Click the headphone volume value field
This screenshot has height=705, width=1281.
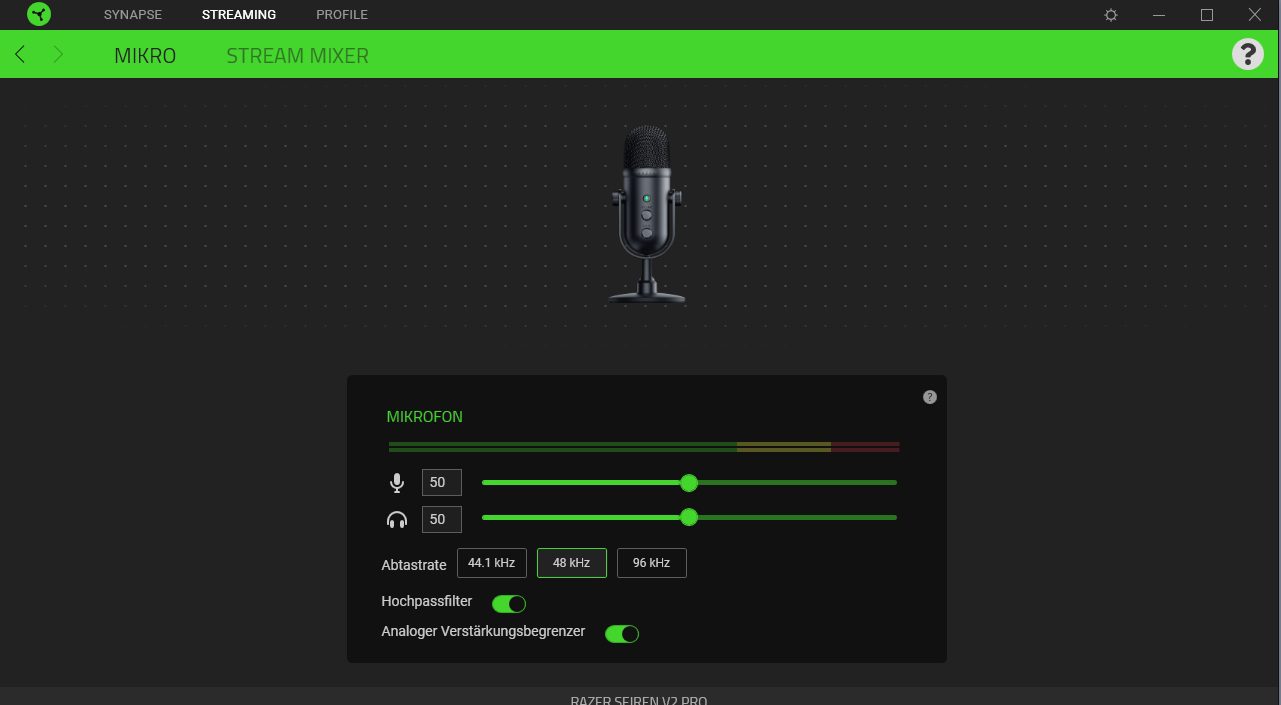point(441,520)
